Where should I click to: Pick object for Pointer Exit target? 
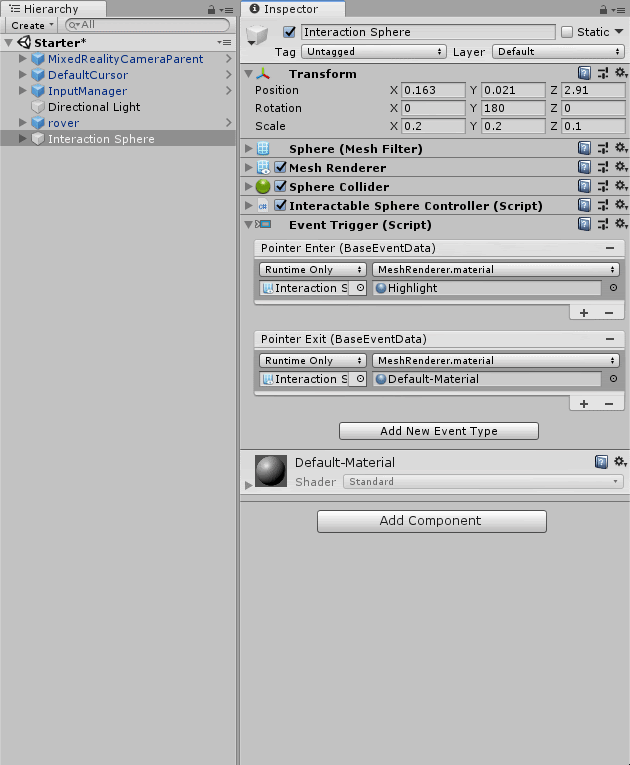(360, 379)
